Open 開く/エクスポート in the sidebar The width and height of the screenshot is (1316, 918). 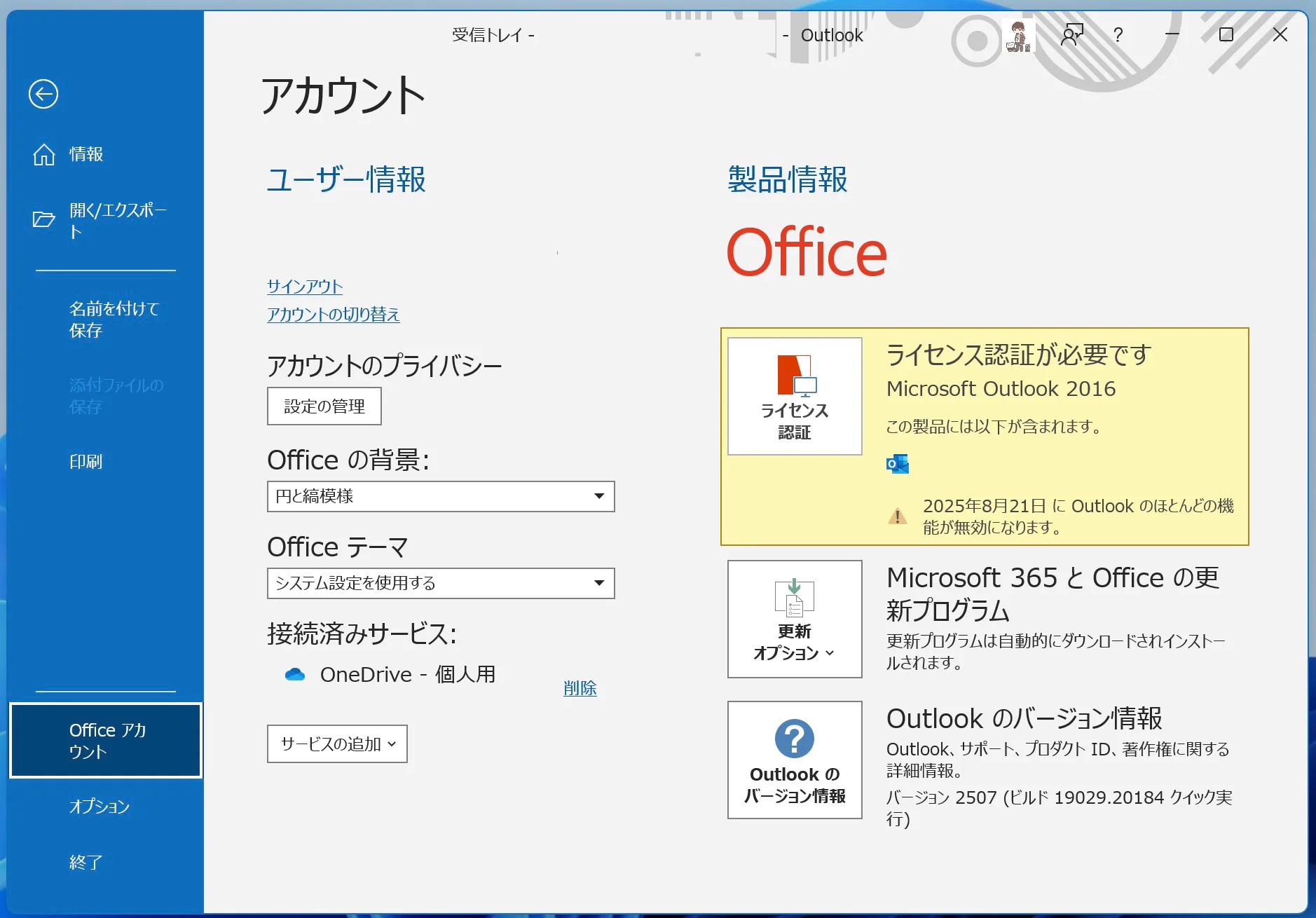pos(105,220)
